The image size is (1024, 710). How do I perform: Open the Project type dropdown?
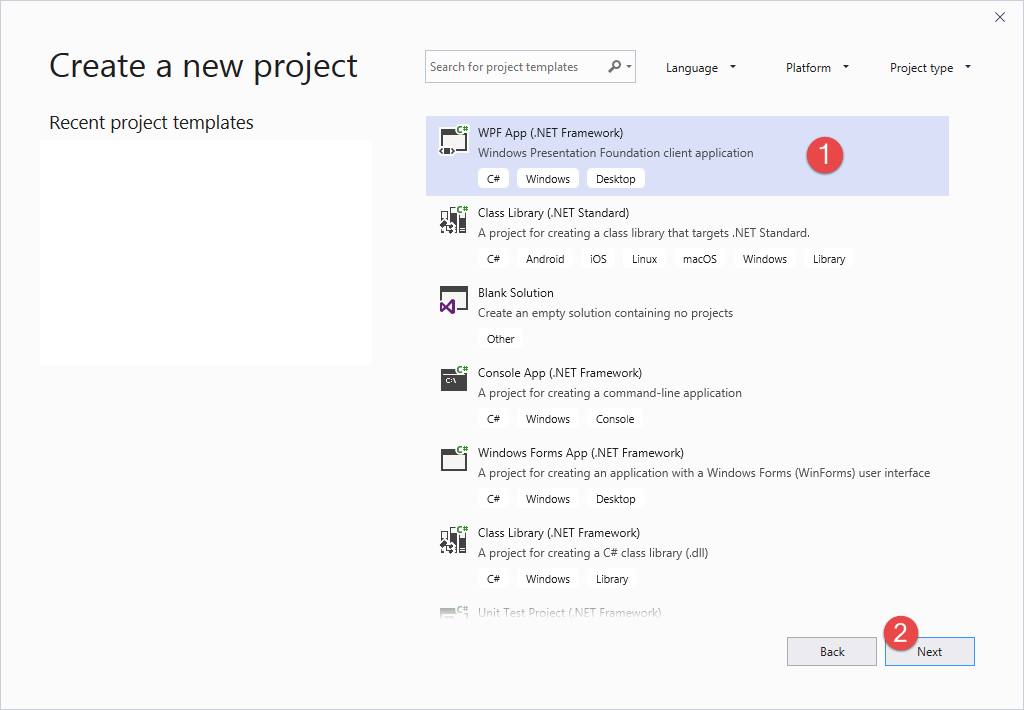[x=930, y=67]
